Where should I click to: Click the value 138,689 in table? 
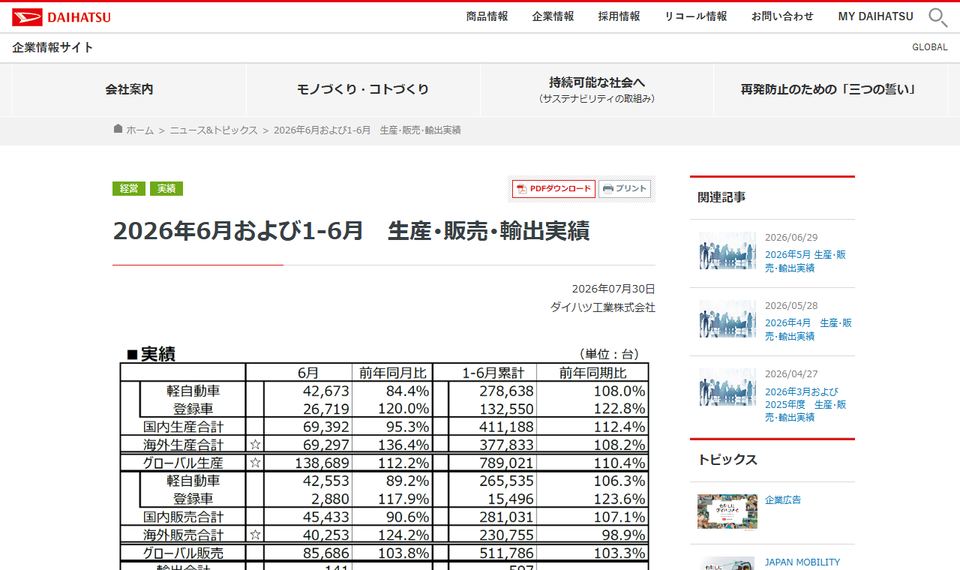click(322, 463)
